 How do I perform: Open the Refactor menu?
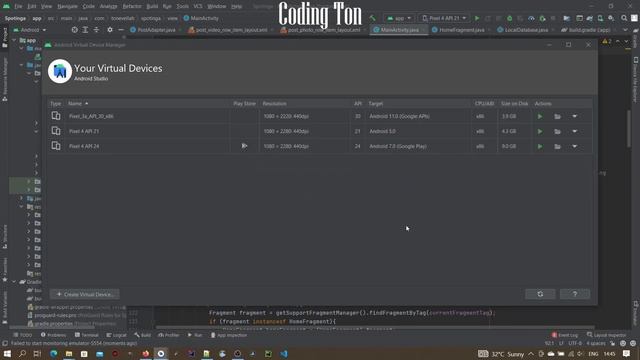point(132,6)
